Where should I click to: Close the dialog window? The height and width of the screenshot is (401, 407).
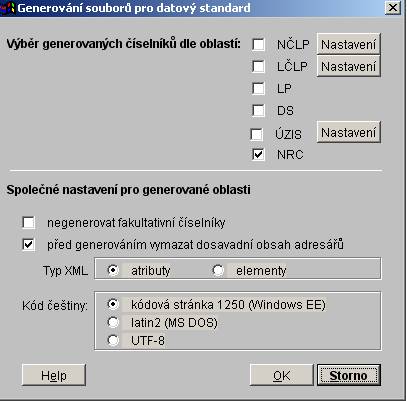click(x=393, y=7)
